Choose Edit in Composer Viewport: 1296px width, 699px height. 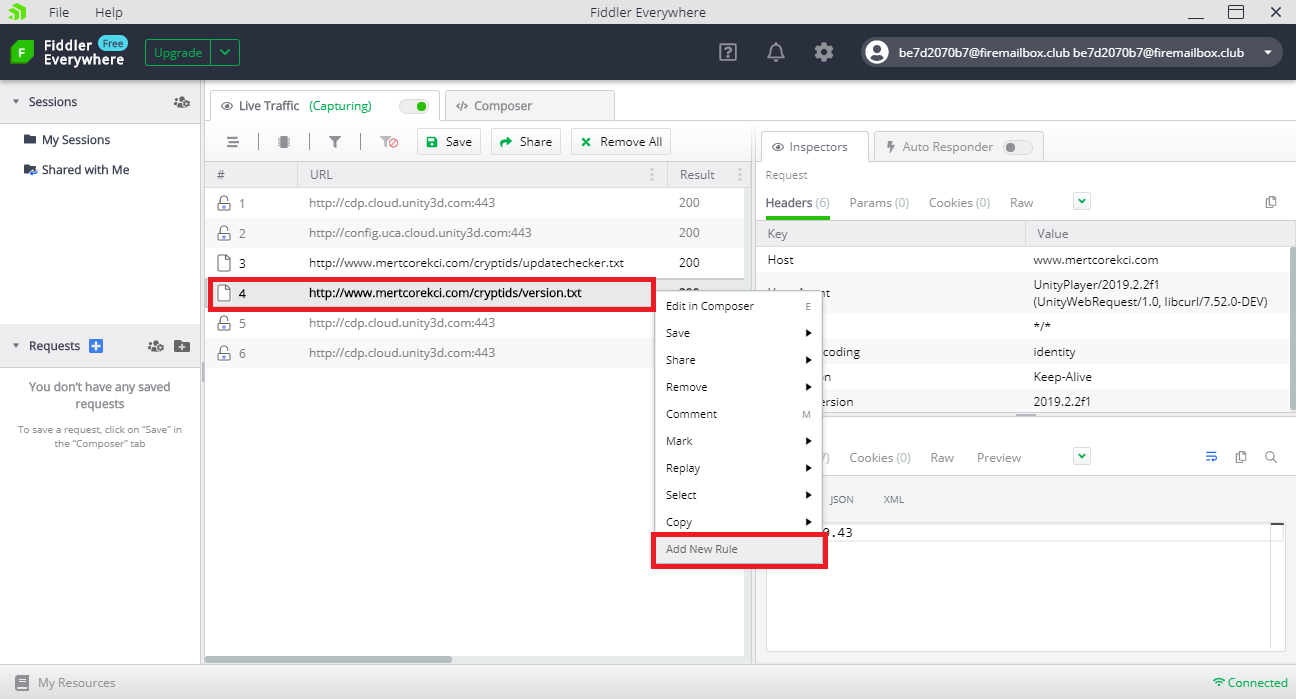(x=738, y=306)
